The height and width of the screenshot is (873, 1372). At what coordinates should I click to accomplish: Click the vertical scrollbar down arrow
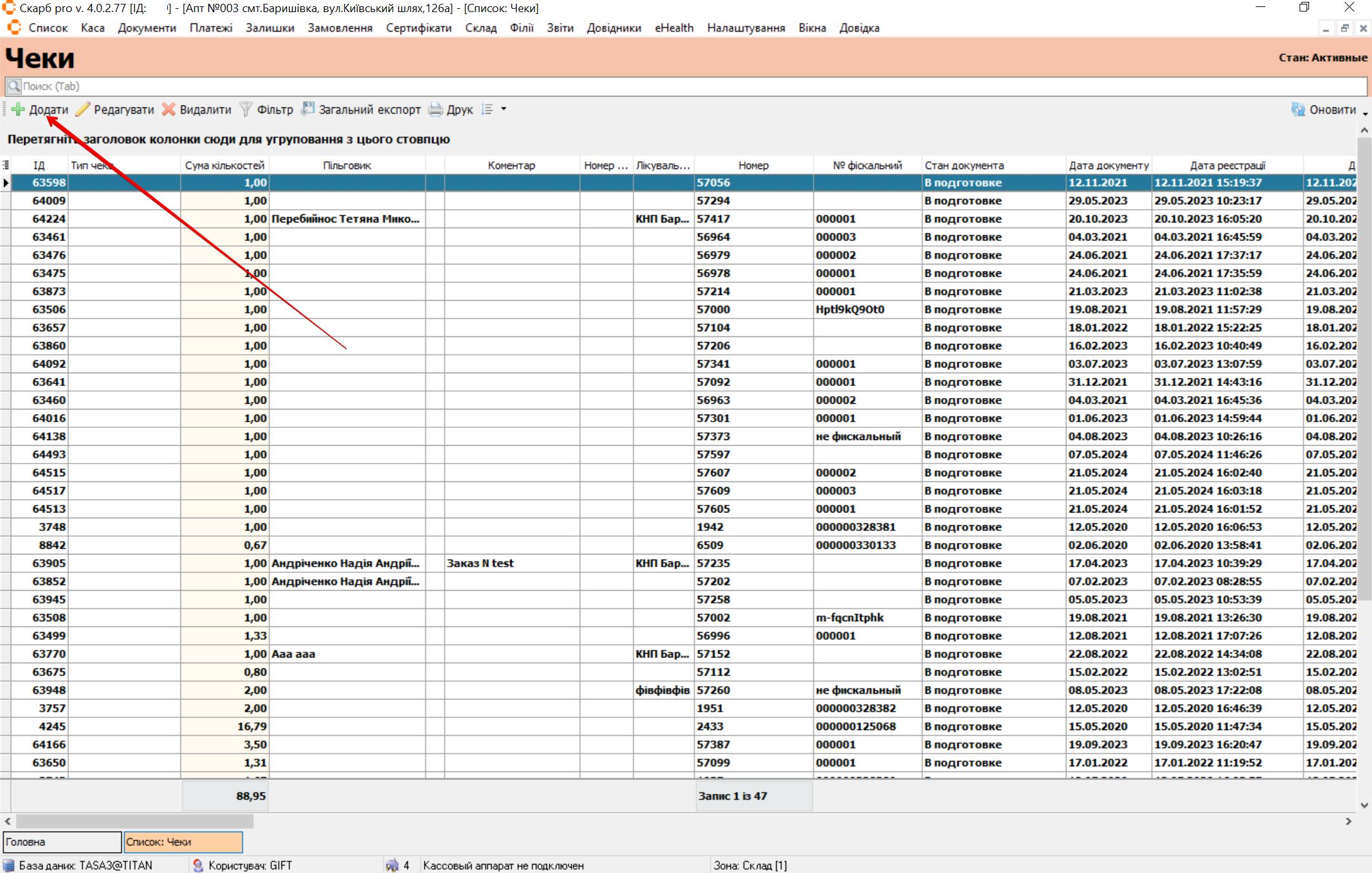pyautogui.click(x=1364, y=805)
